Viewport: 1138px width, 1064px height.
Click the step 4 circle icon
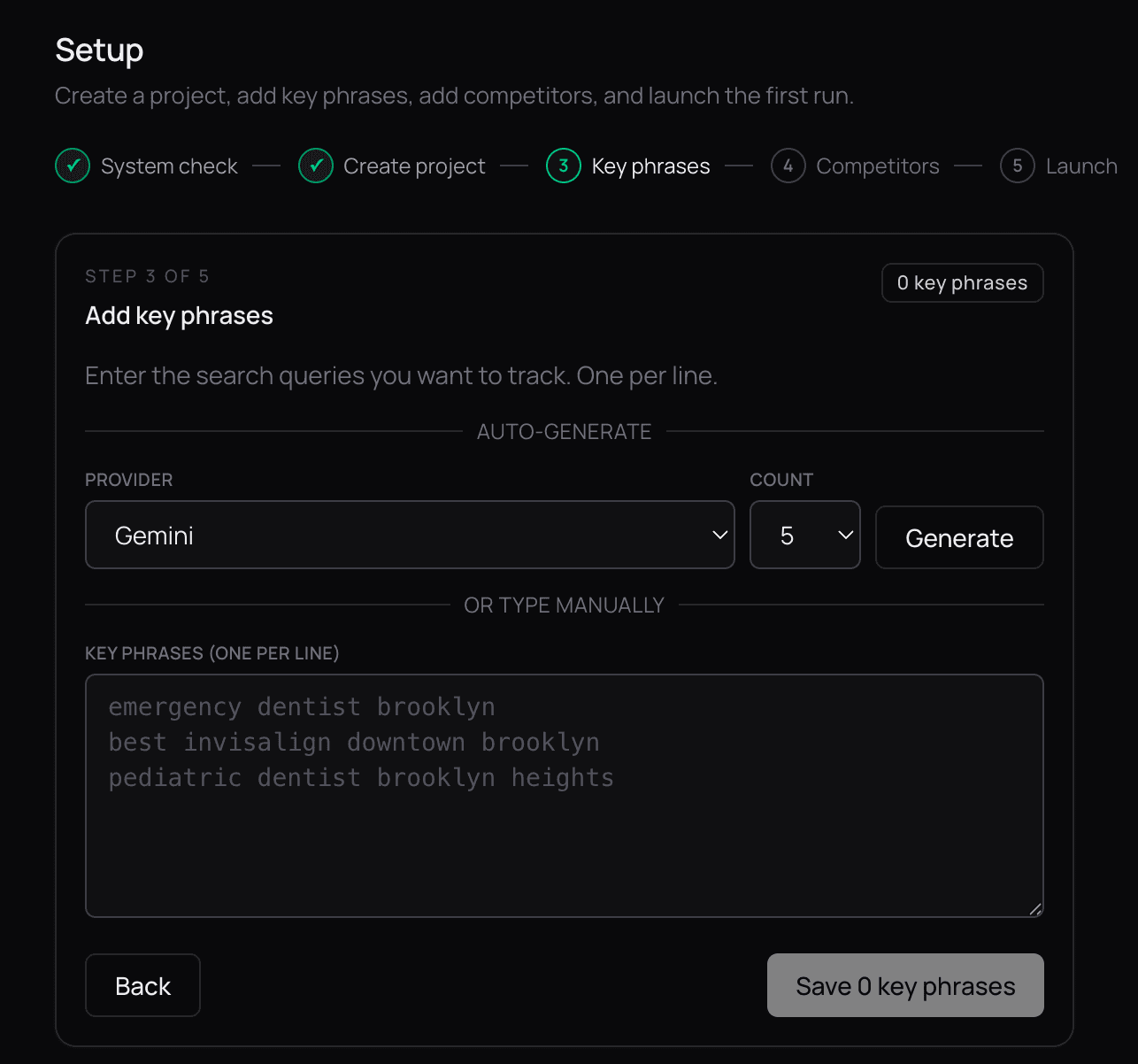tap(788, 166)
